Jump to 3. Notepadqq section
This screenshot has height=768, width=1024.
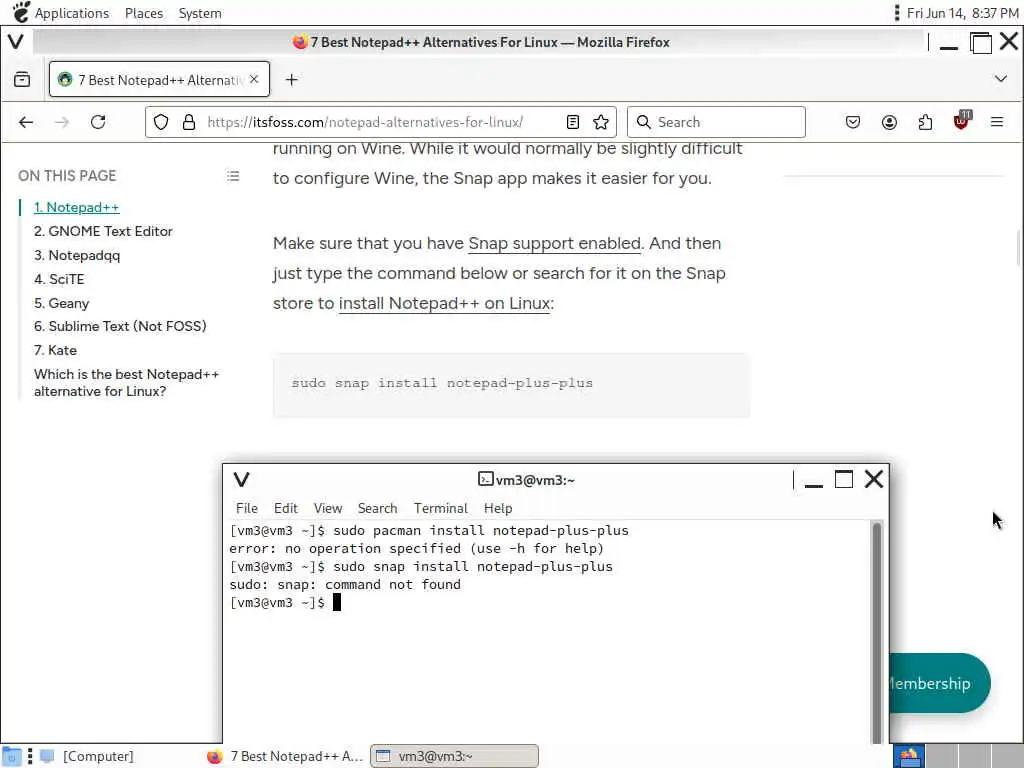[77, 255]
